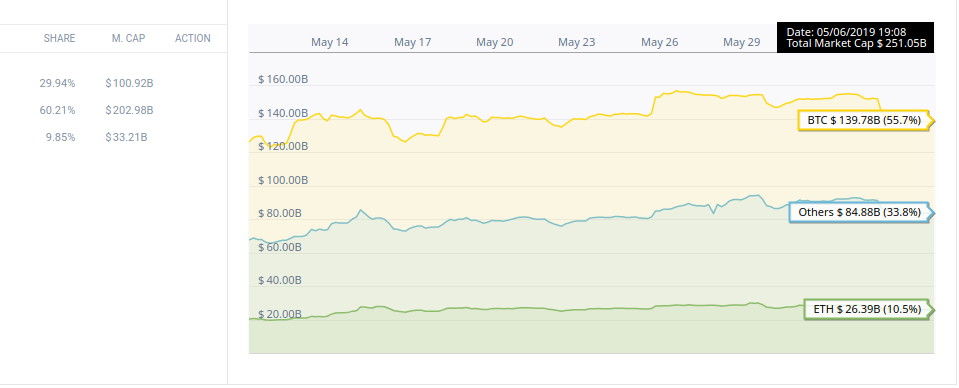Click the May 17 date marker
This screenshot has width=959, height=388.
click(x=413, y=42)
